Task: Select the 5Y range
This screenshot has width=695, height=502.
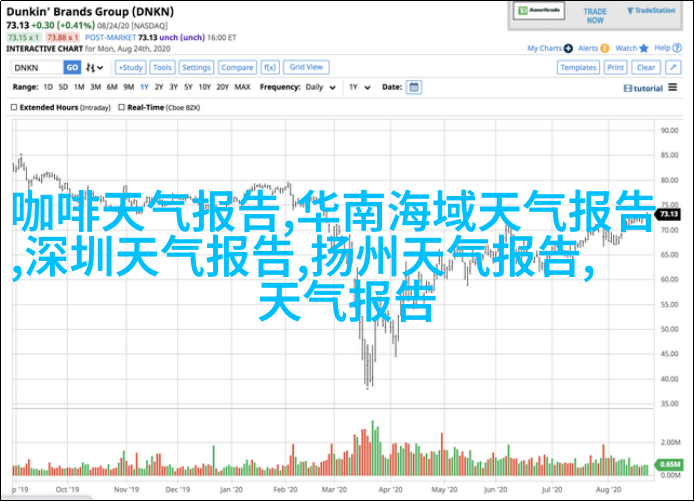Action: pyautogui.click(x=188, y=87)
